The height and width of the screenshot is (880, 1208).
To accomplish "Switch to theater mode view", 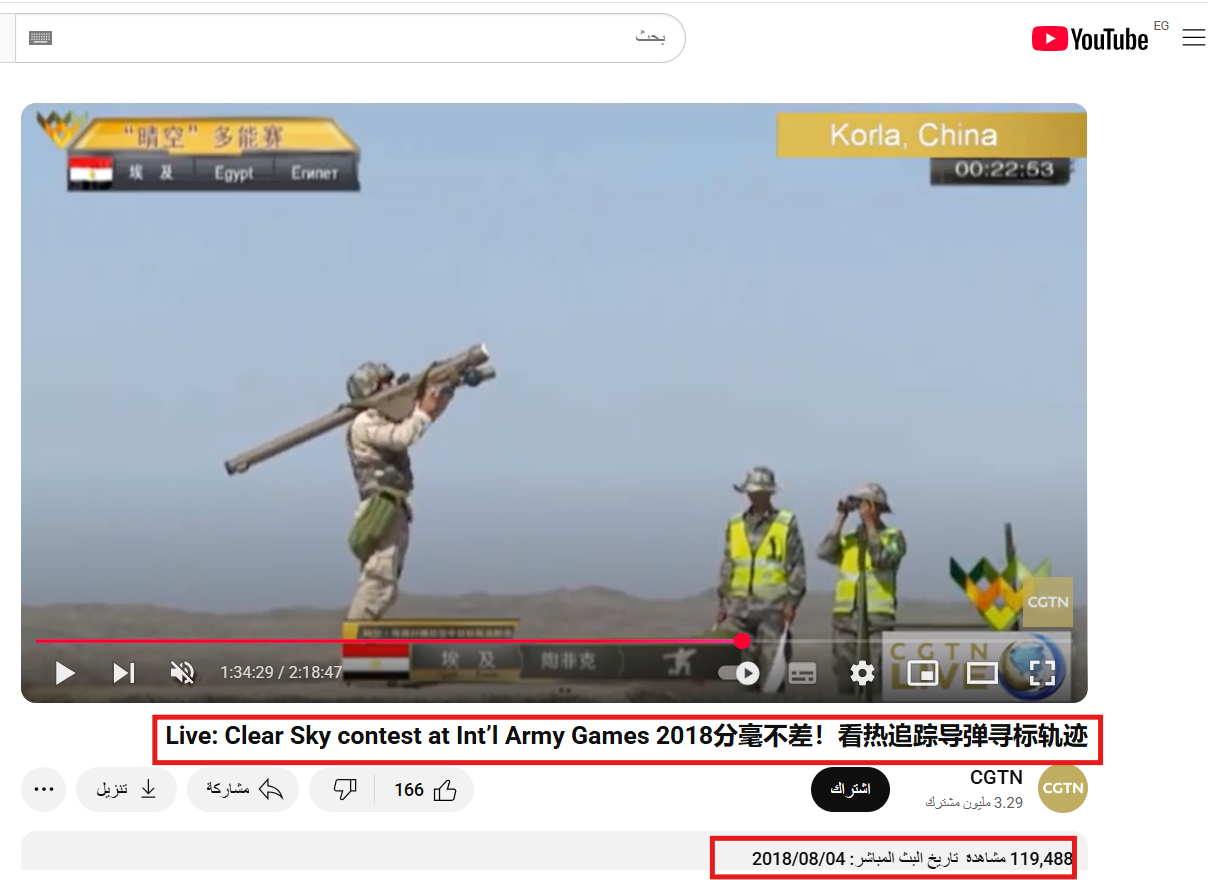I will click(x=982, y=673).
